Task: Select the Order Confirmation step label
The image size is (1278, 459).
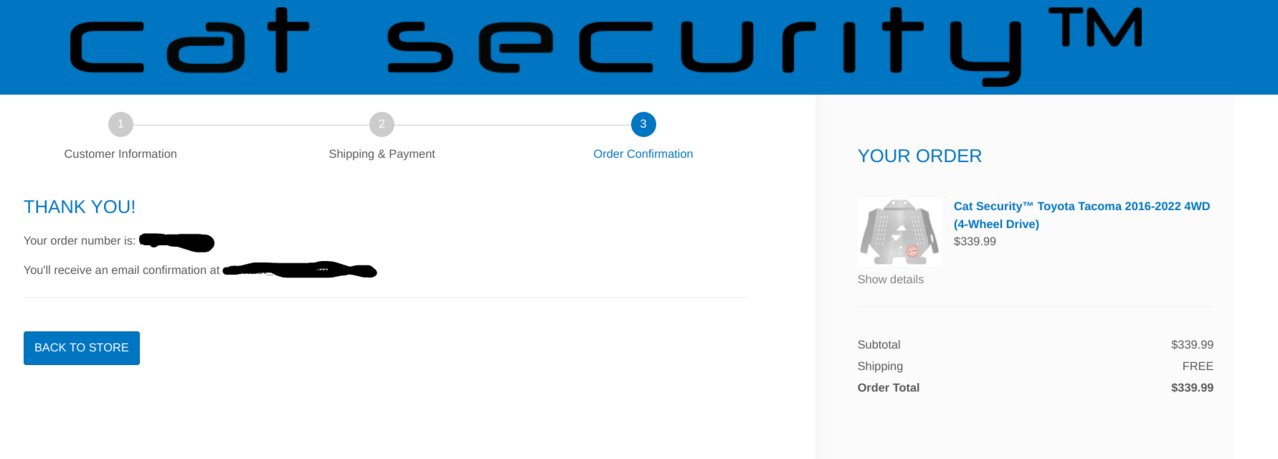Action: point(643,154)
